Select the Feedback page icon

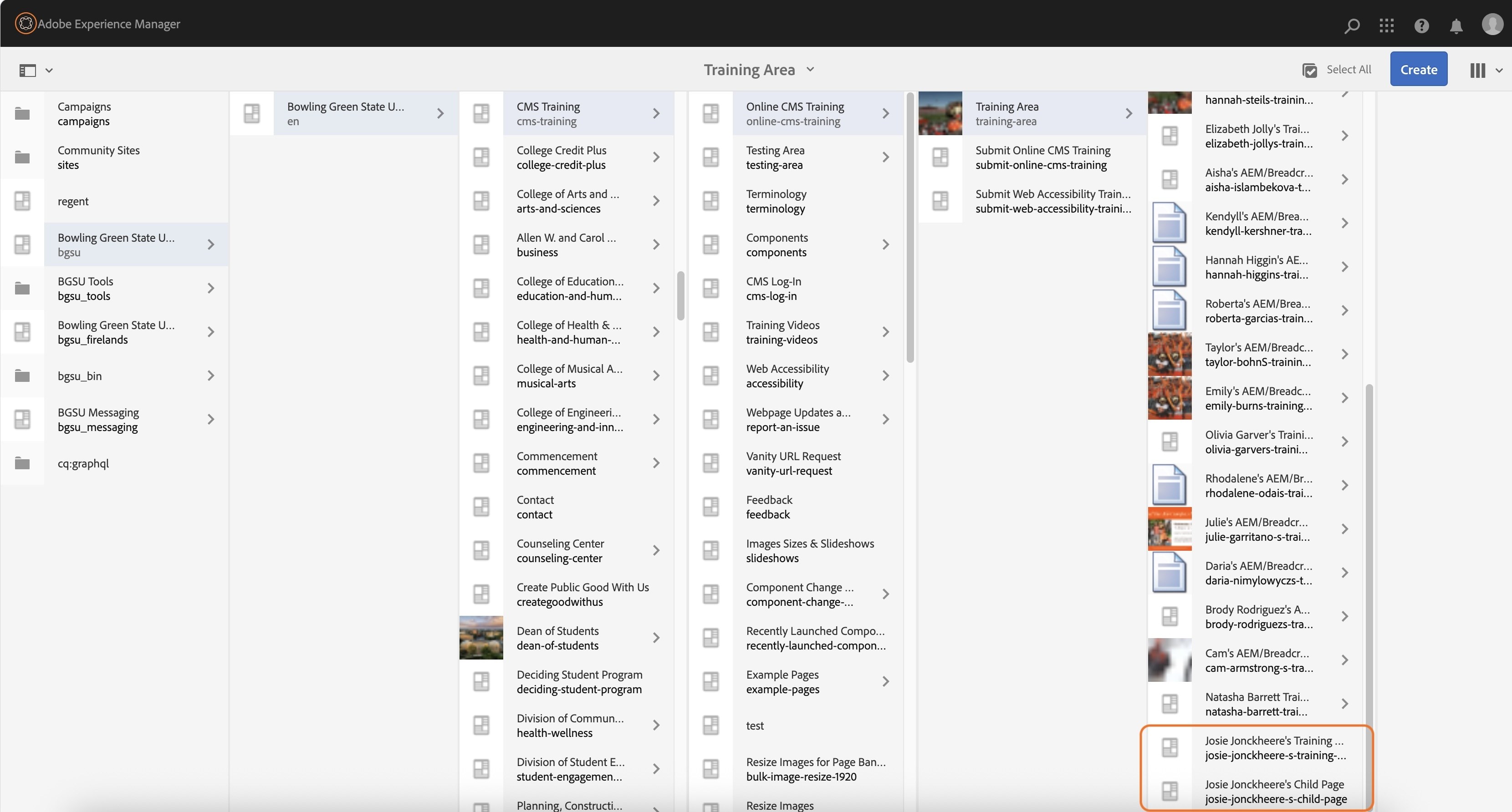coord(711,507)
